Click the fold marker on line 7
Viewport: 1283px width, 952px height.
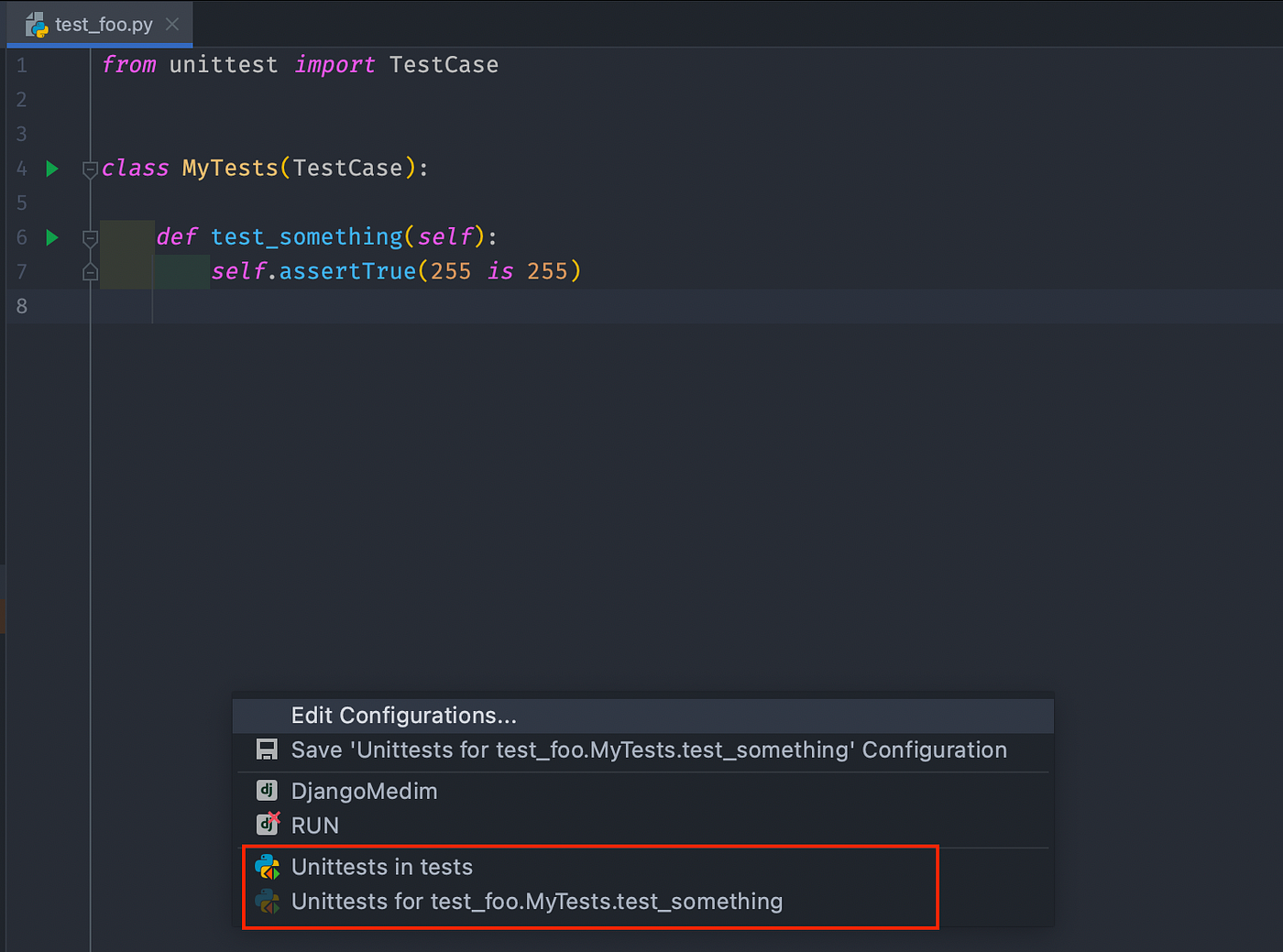pyautogui.click(x=89, y=271)
